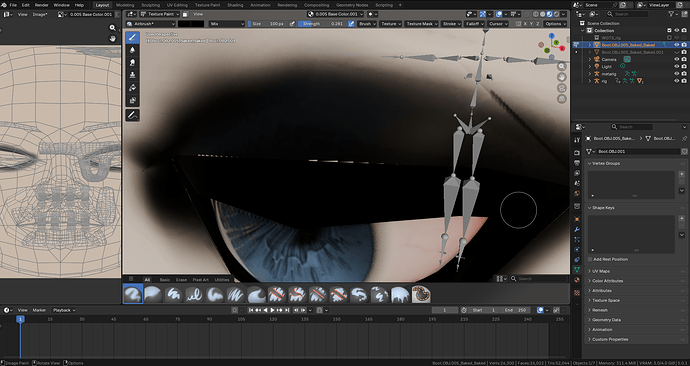Hide Boot.OBJ.005_Baked_Baked with eye icon
Viewport: 690px width, 366px height.
677,45
